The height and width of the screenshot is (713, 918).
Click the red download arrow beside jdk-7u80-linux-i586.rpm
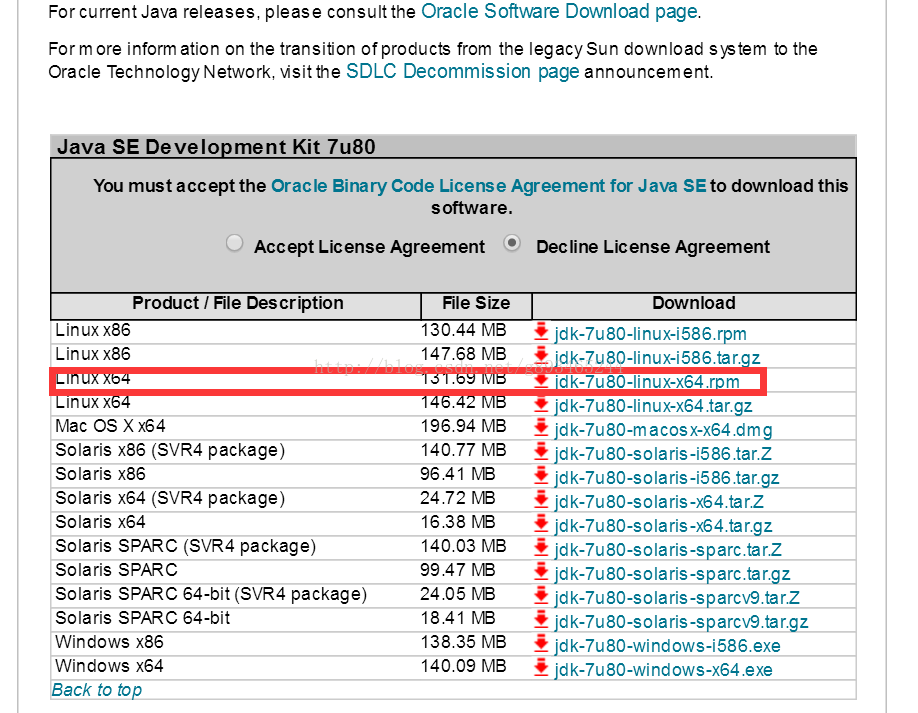pos(541,331)
